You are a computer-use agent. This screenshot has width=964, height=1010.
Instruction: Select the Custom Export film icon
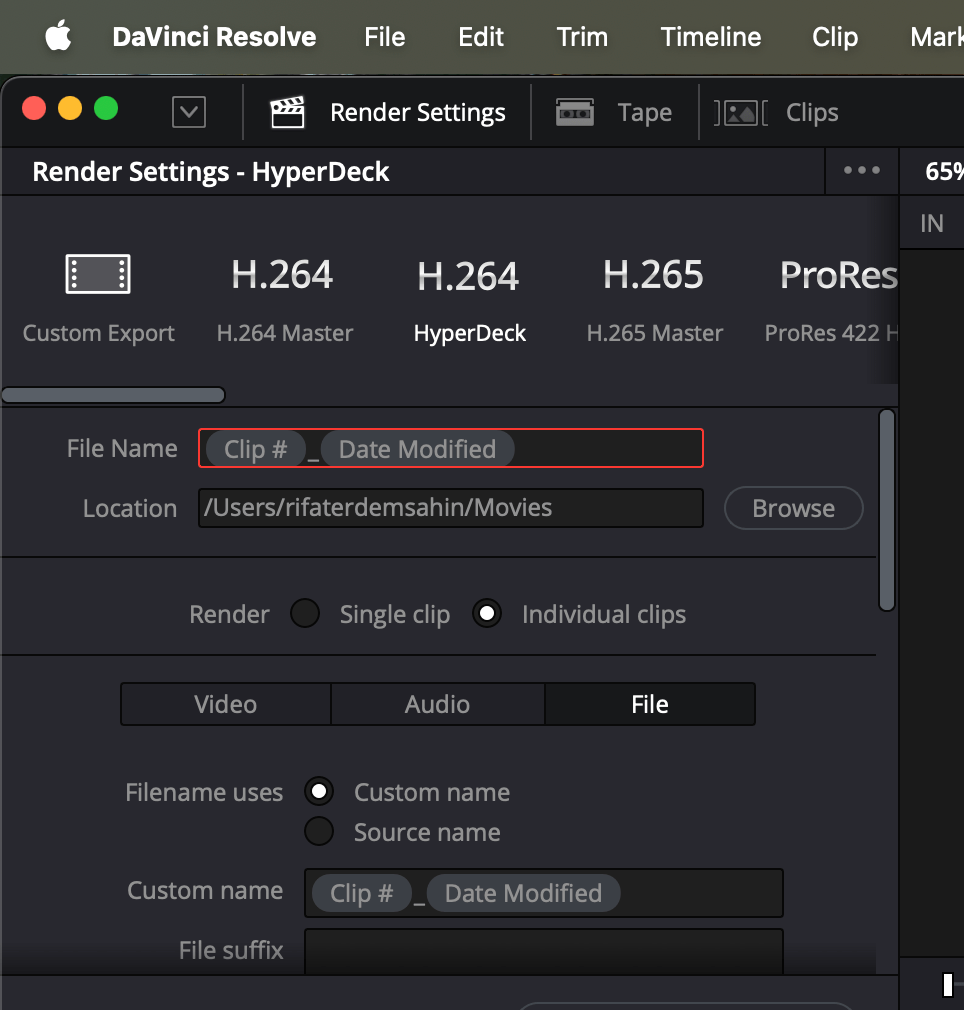point(98,274)
